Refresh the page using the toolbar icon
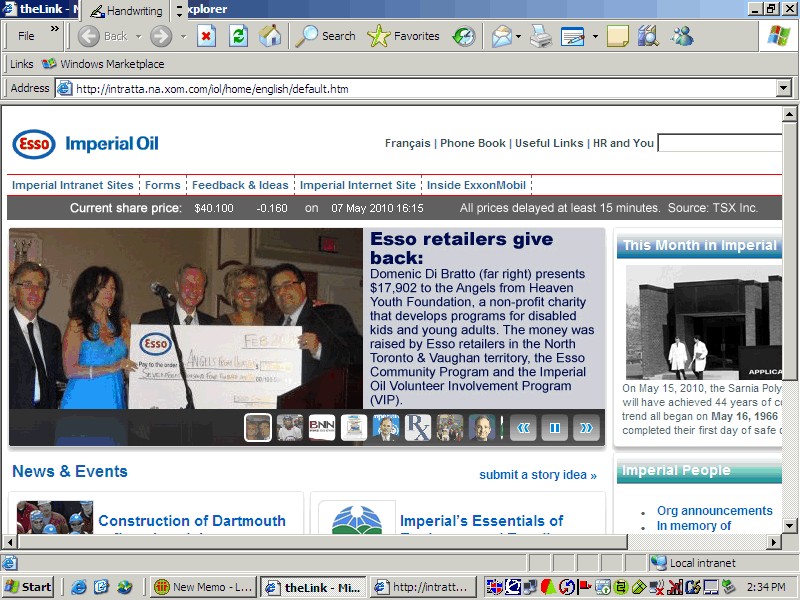Image resolution: width=800 pixels, height=600 pixels. (238, 36)
